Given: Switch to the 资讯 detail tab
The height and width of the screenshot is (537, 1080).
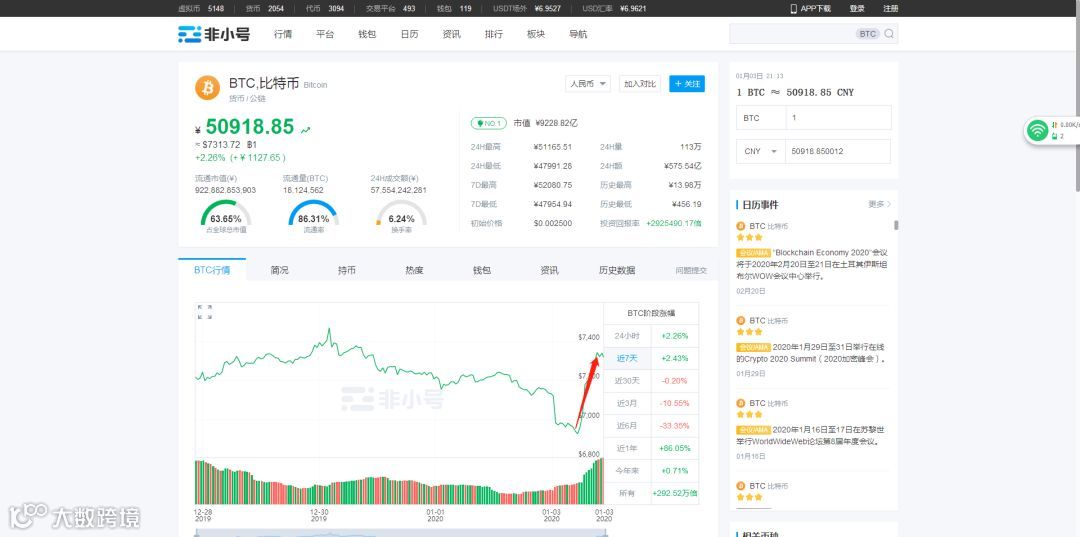Looking at the screenshot, I should tap(550, 271).
